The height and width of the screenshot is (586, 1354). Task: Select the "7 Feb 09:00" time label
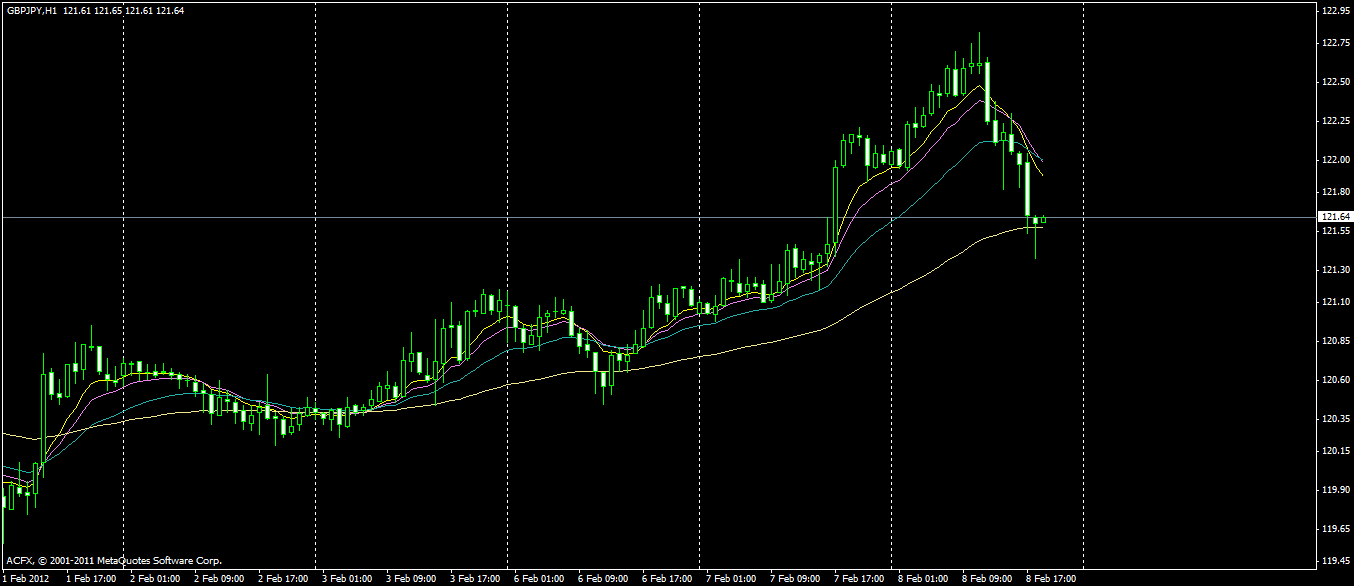tap(794, 578)
